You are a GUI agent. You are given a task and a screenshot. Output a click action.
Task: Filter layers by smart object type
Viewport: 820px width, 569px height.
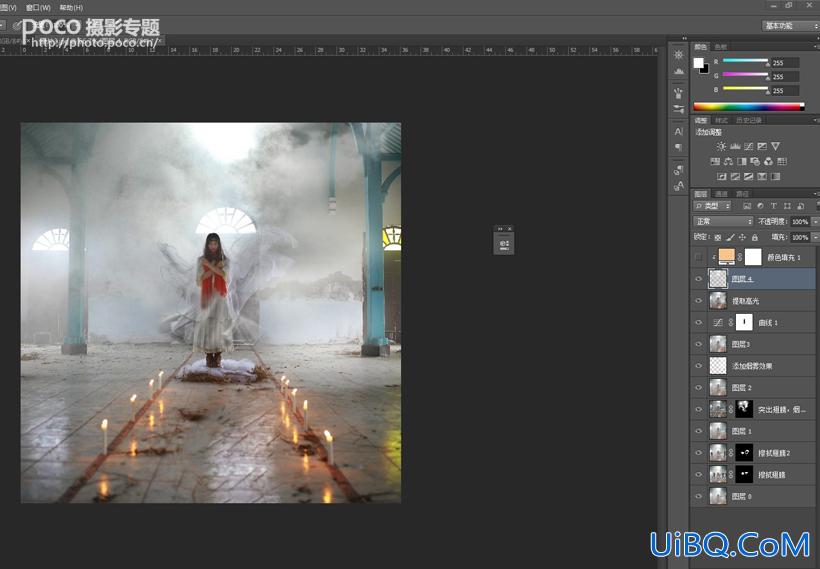coord(800,206)
